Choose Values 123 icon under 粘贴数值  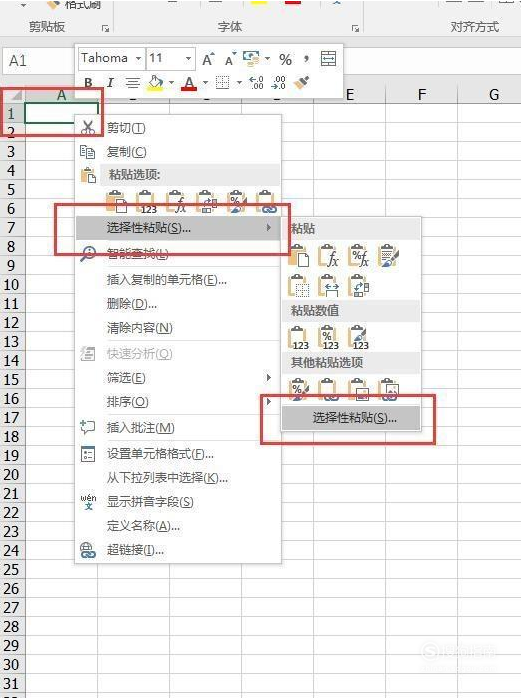click(299, 337)
